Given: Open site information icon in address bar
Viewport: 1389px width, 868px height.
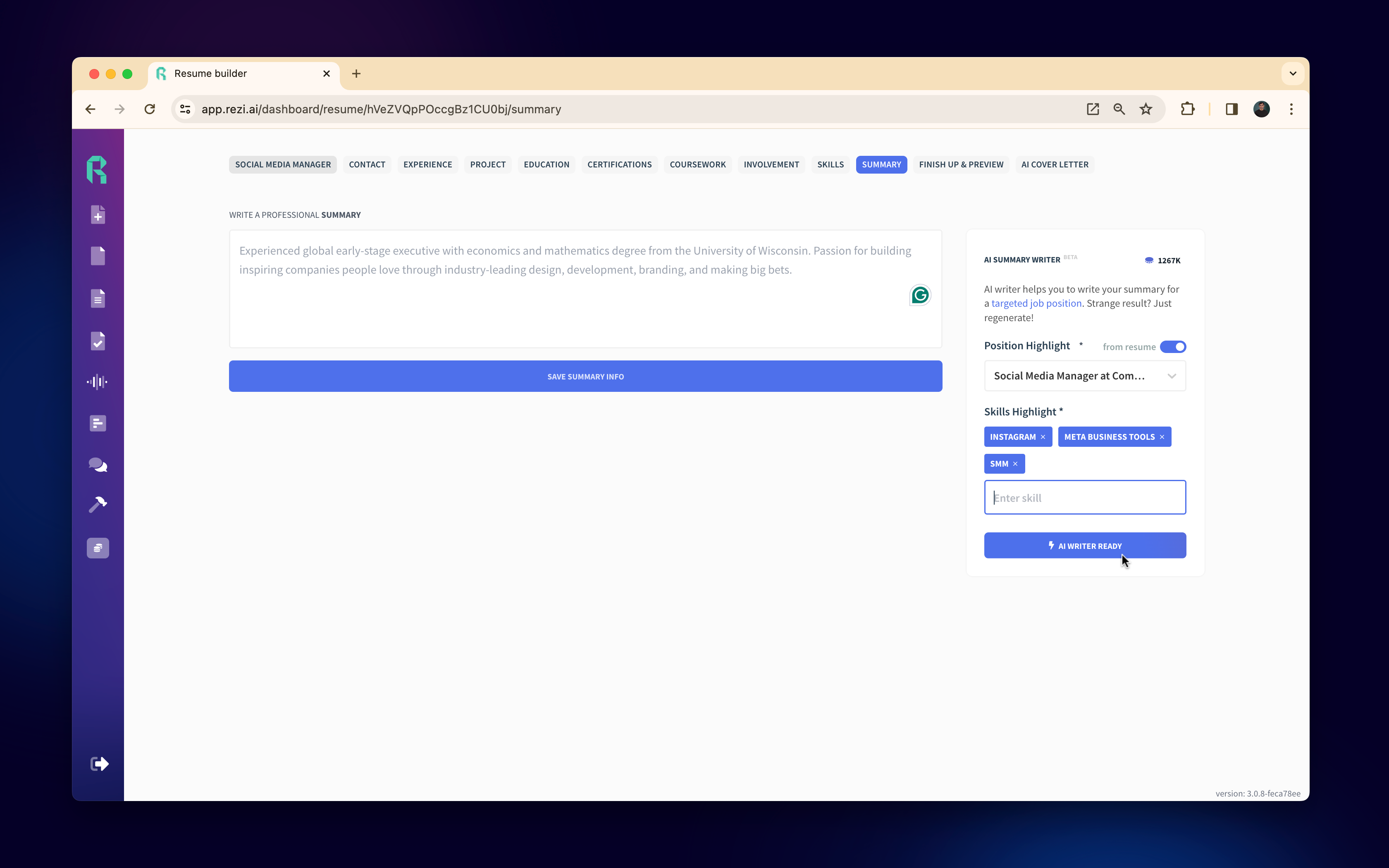Looking at the screenshot, I should coord(185,109).
